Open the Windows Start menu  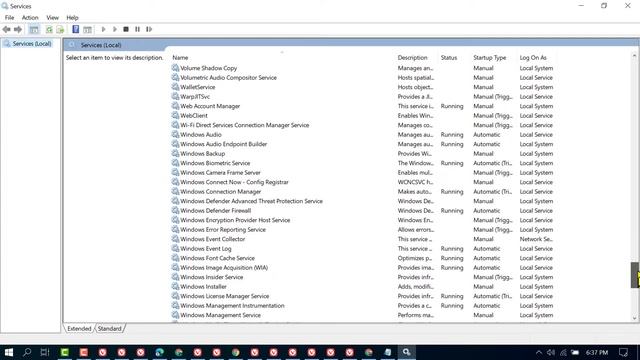pos(9,352)
